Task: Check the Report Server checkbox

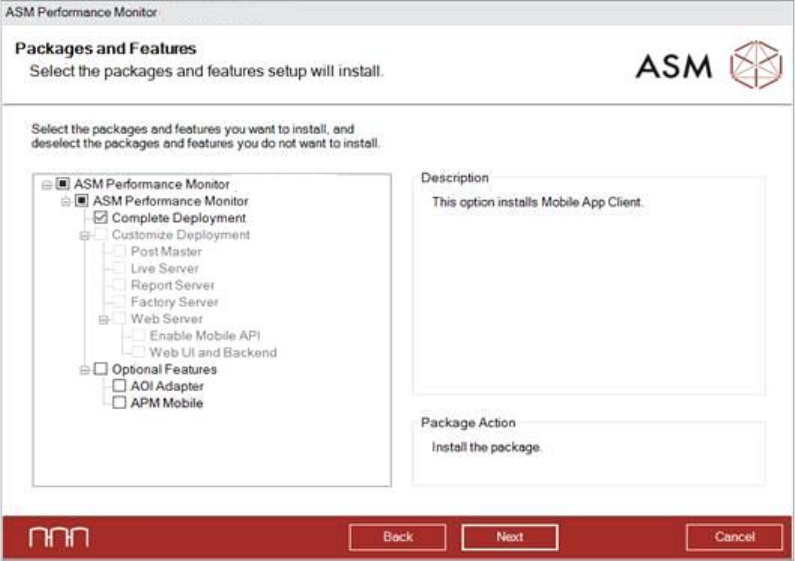Action: [x=119, y=285]
